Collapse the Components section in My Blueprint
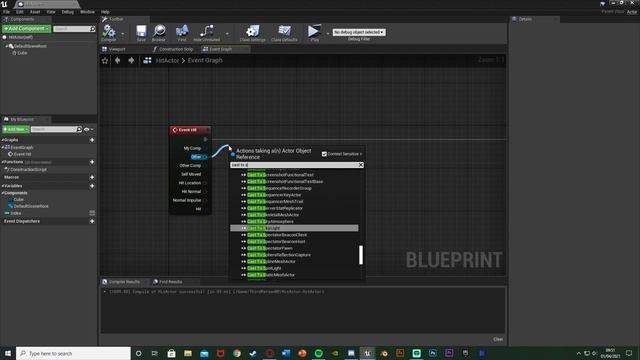The height and width of the screenshot is (360, 640). (x=2, y=193)
